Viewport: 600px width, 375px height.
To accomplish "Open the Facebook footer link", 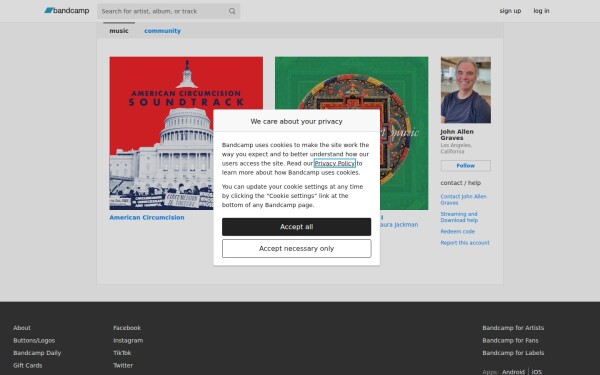I will click(127, 328).
